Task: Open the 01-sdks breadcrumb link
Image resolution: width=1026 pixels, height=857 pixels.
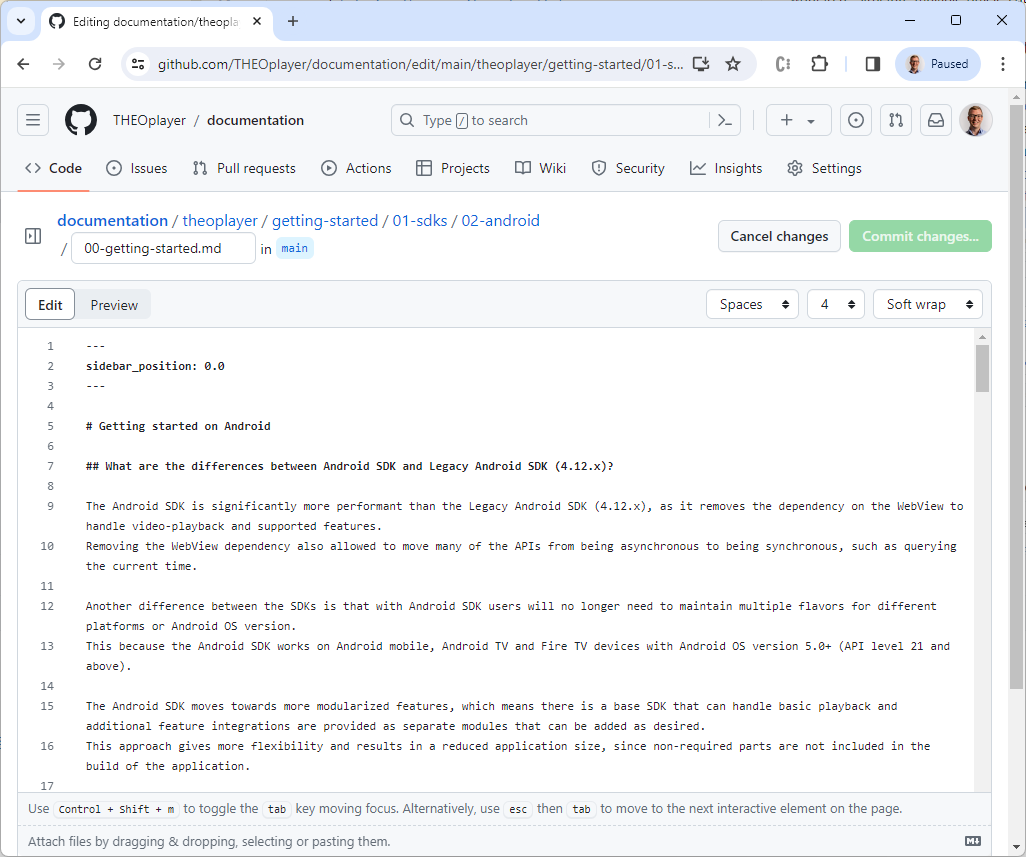Action: [420, 220]
